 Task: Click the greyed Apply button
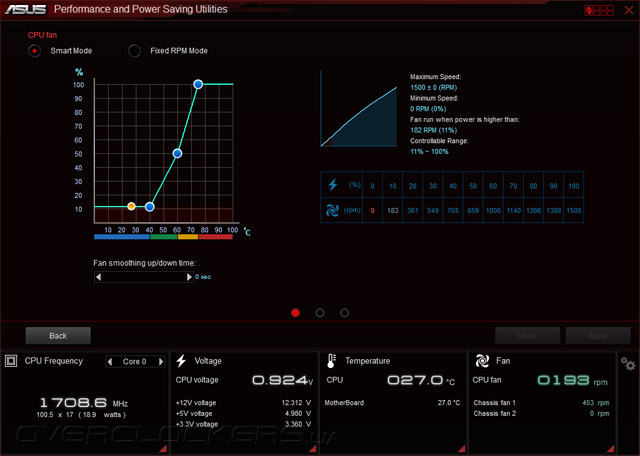598,336
